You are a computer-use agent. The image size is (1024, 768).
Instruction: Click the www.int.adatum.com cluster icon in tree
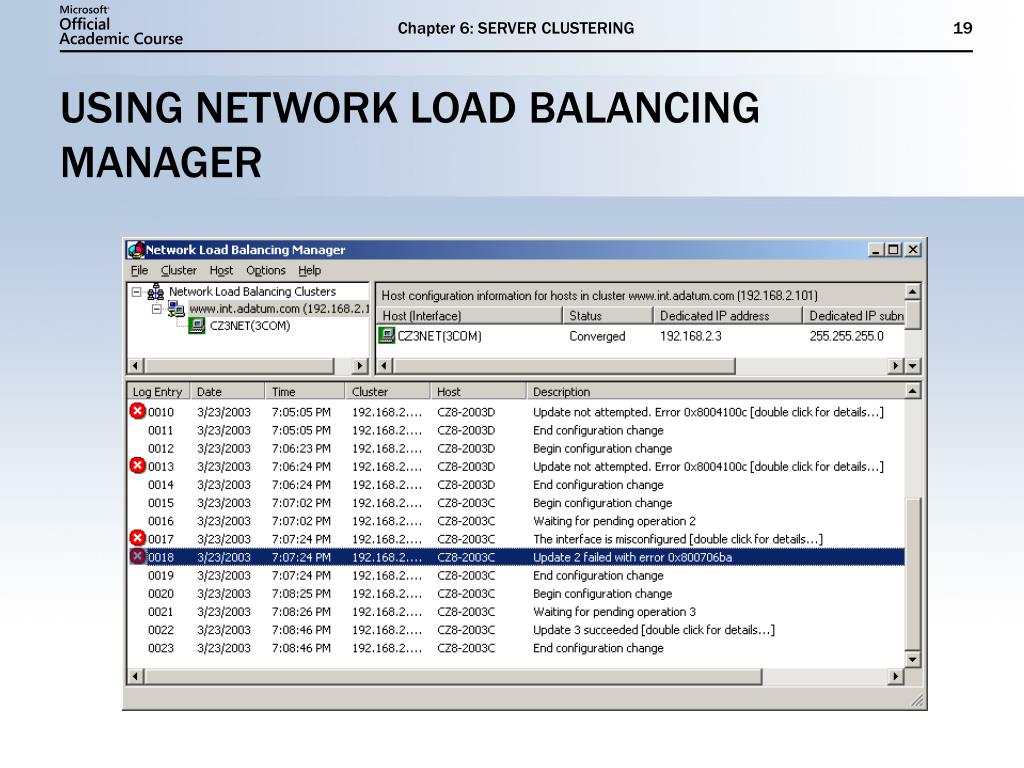(176, 309)
